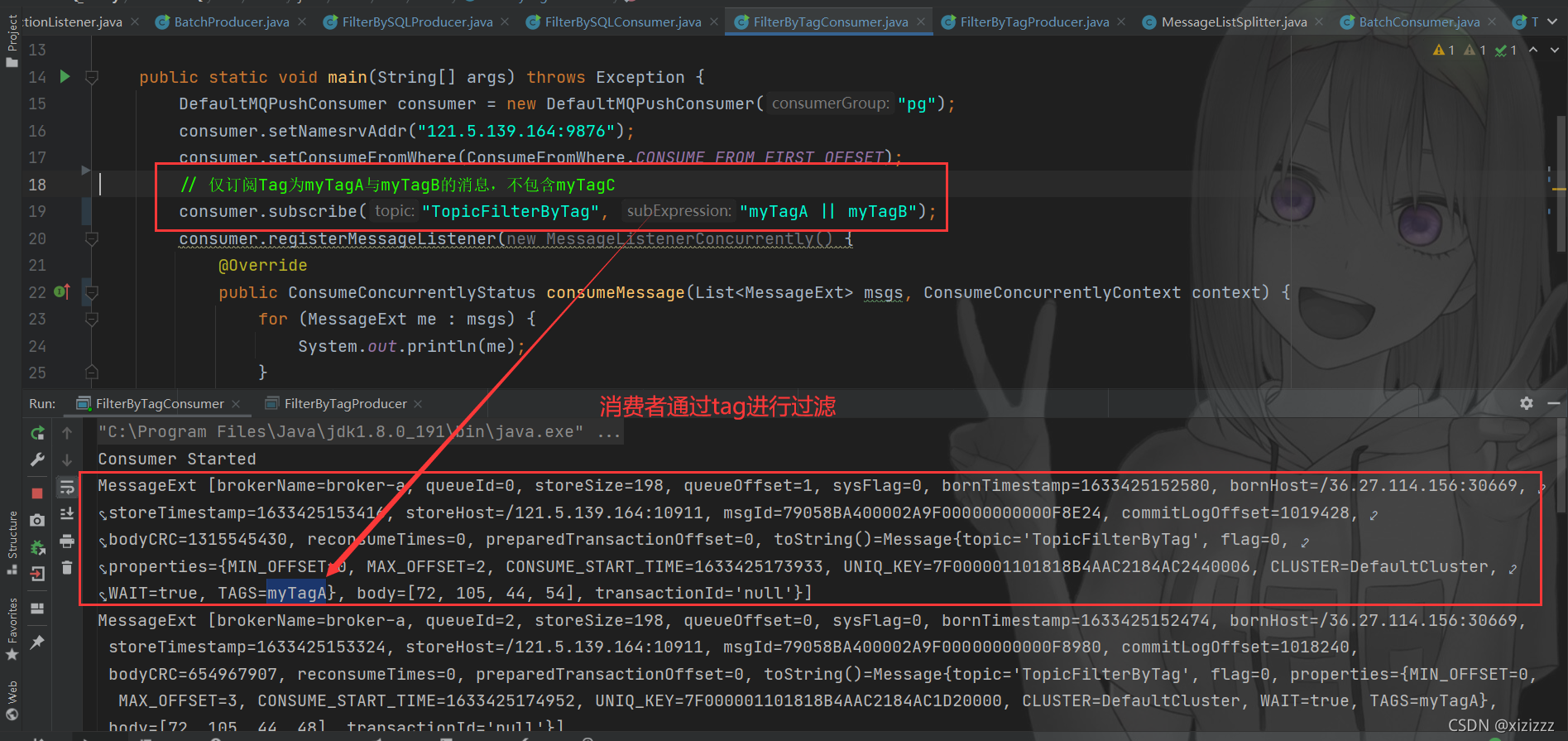Viewport: 1568px width, 741px height.
Task: Rerun the FilterByTagConsumer program
Action: [x=37, y=432]
